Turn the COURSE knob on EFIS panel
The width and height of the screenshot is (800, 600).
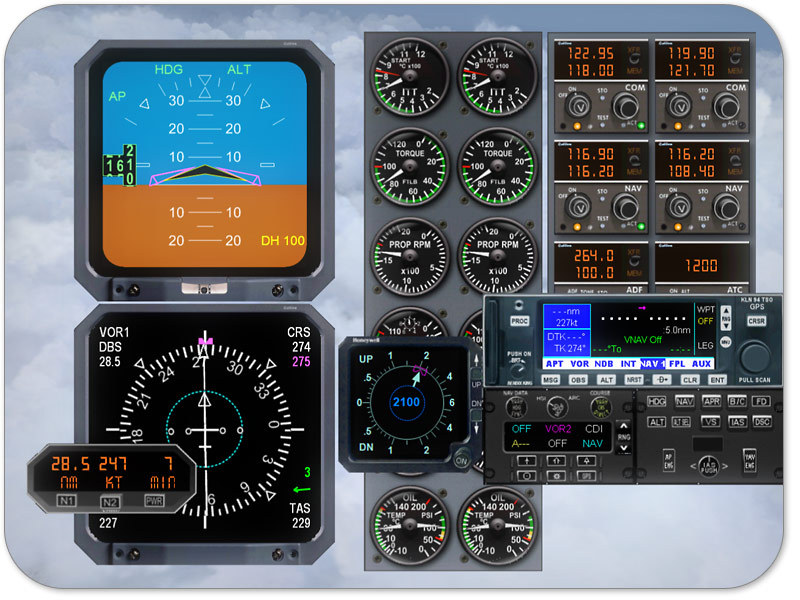pos(600,407)
